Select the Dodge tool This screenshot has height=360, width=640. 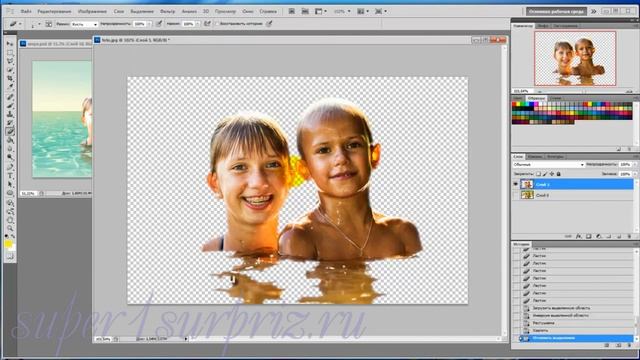(10, 157)
